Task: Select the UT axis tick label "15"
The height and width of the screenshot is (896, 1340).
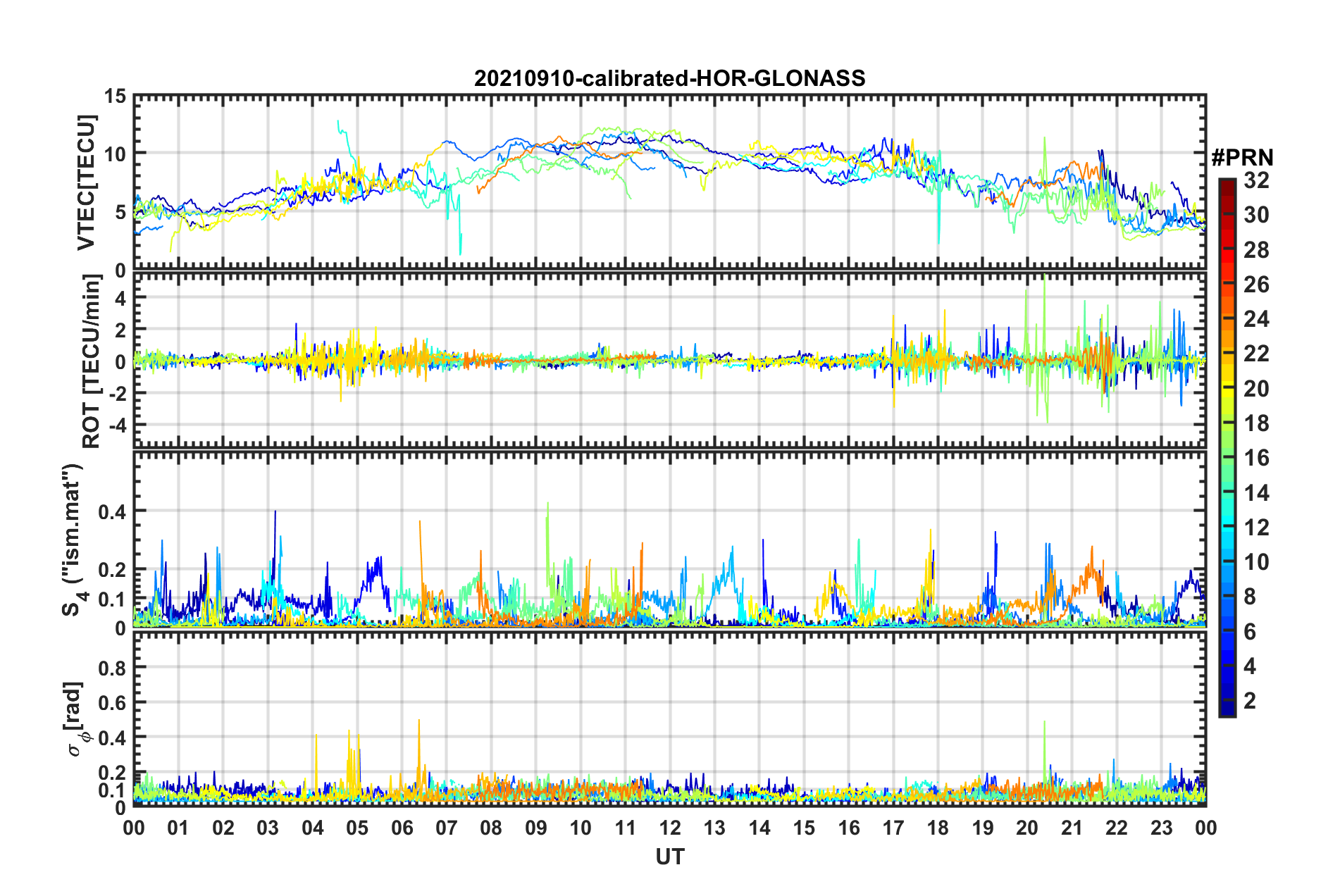Action: click(804, 828)
